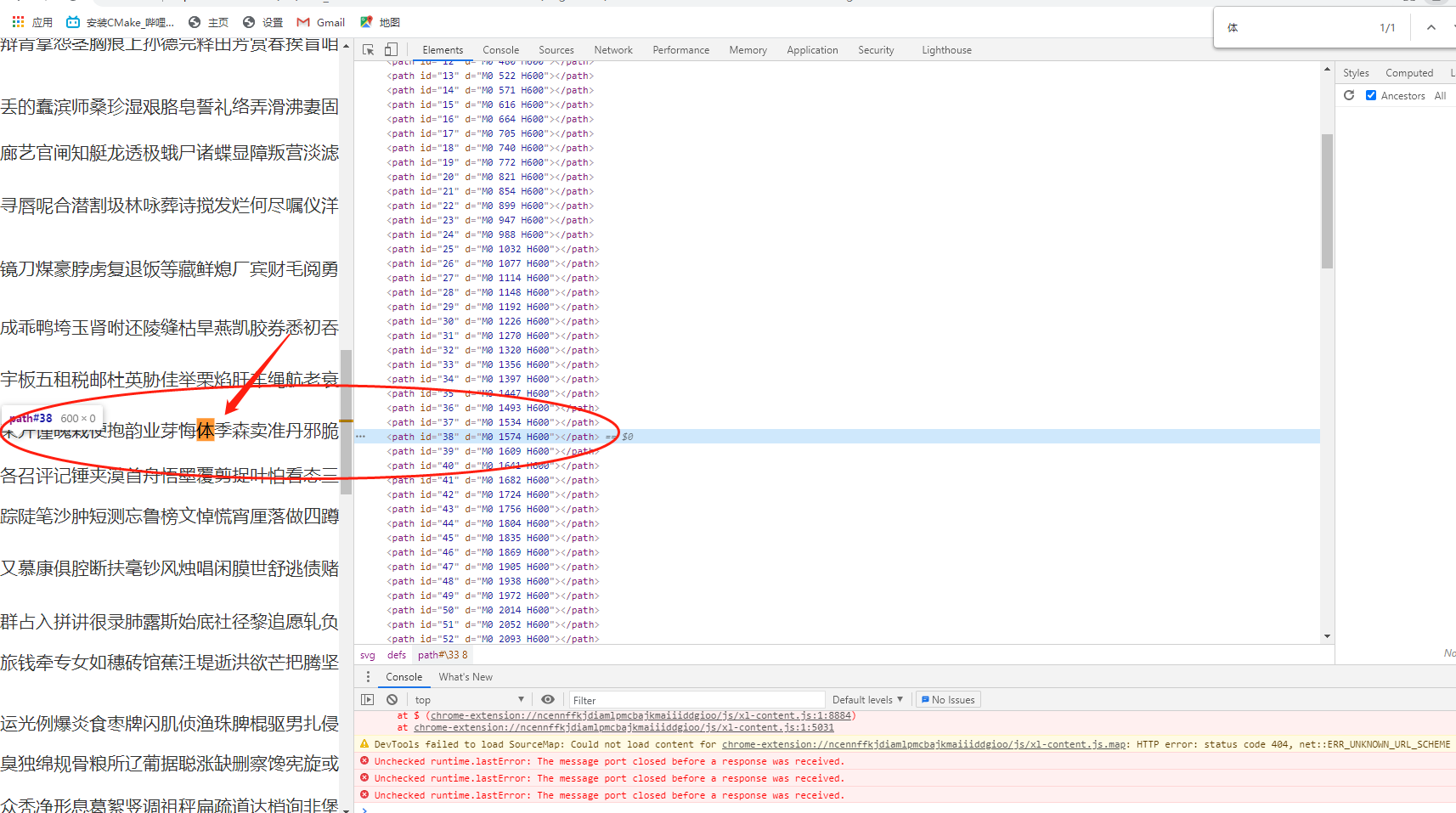Switch to the Network tab
Screen dimensions: 1456x813
tap(613, 50)
